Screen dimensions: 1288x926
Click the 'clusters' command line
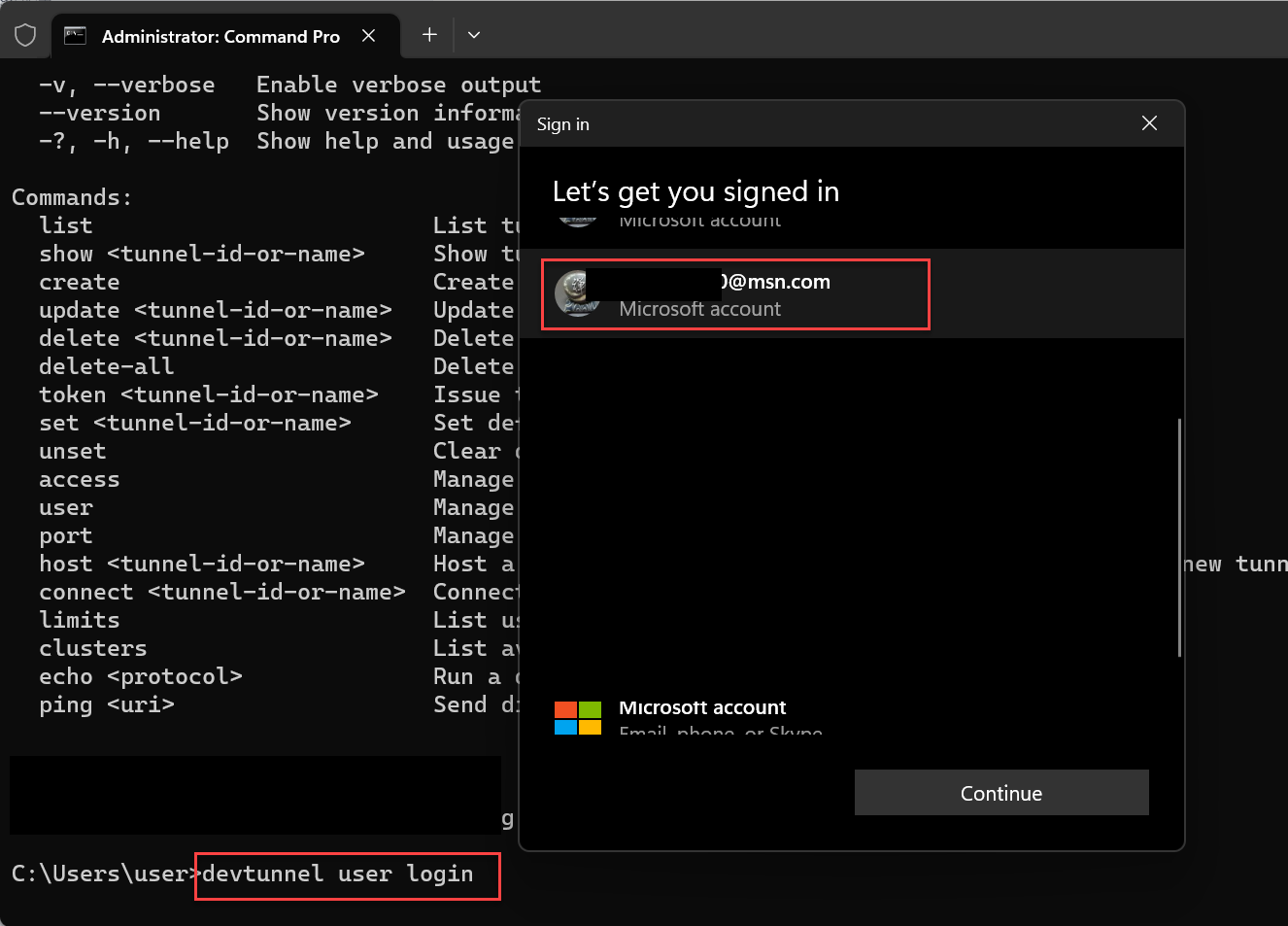[x=93, y=648]
